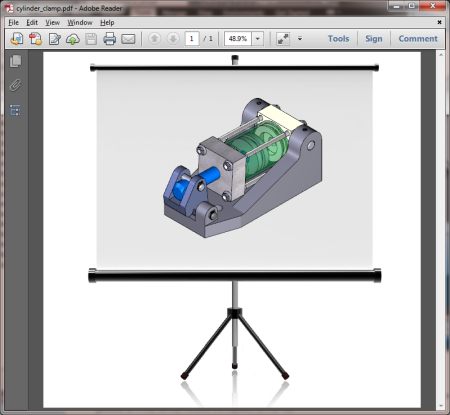Click the Create PDF online icon

tap(35, 39)
